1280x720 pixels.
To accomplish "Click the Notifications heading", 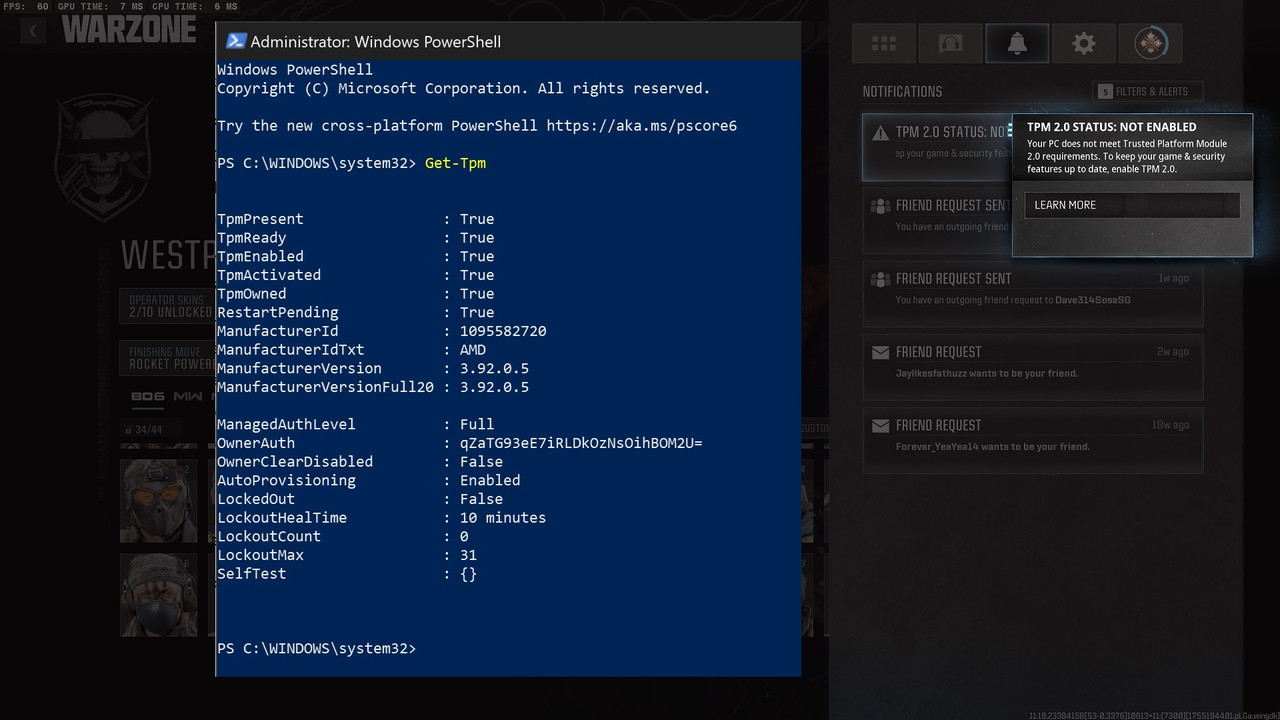I will pos(902,91).
